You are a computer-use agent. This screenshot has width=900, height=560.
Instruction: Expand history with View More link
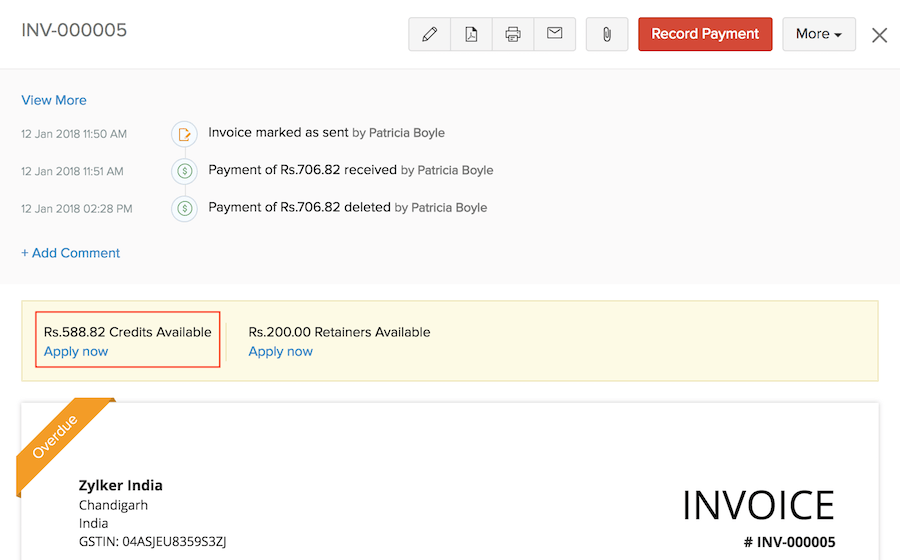click(x=54, y=100)
